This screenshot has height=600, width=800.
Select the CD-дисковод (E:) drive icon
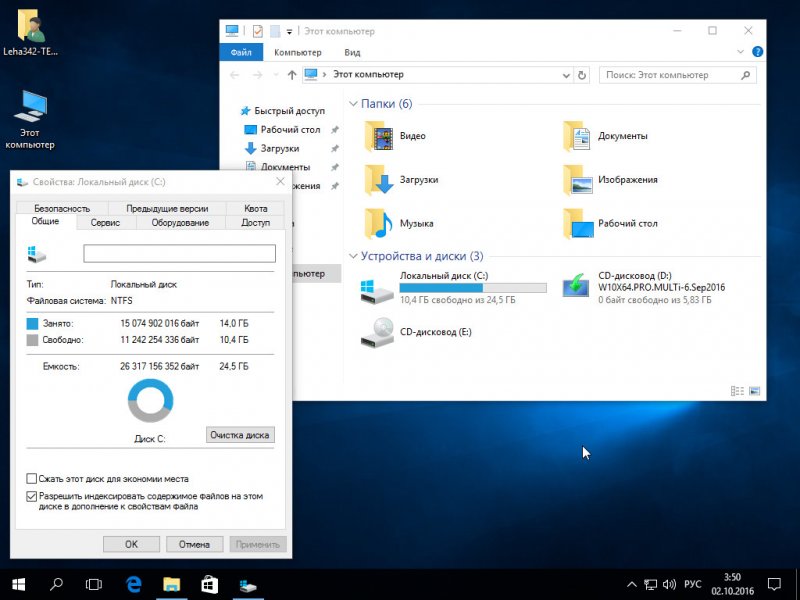click(379, 330)
